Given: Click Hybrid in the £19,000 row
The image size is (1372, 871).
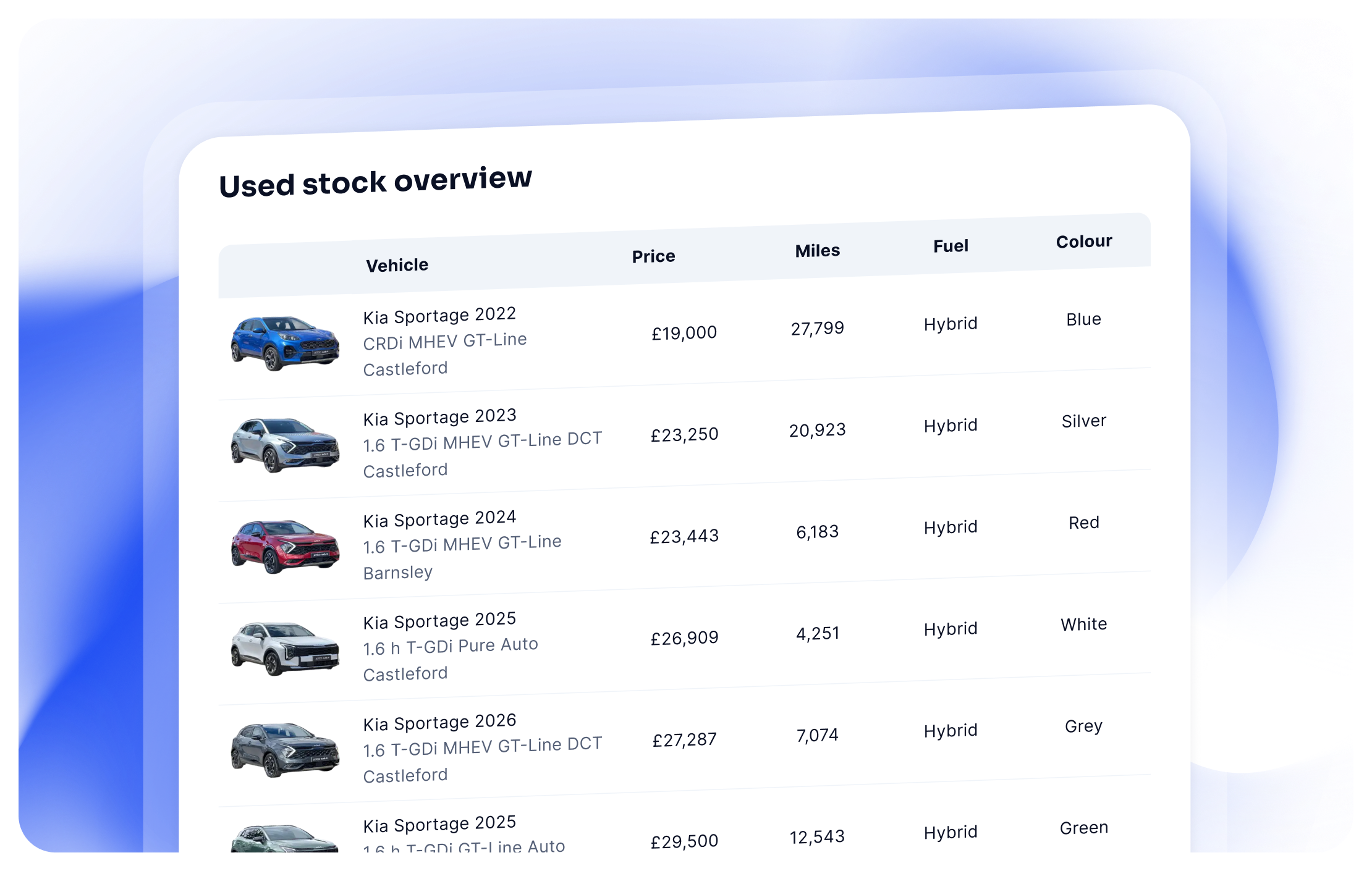Looking at the screenshot, I should (x=951, y=324).
